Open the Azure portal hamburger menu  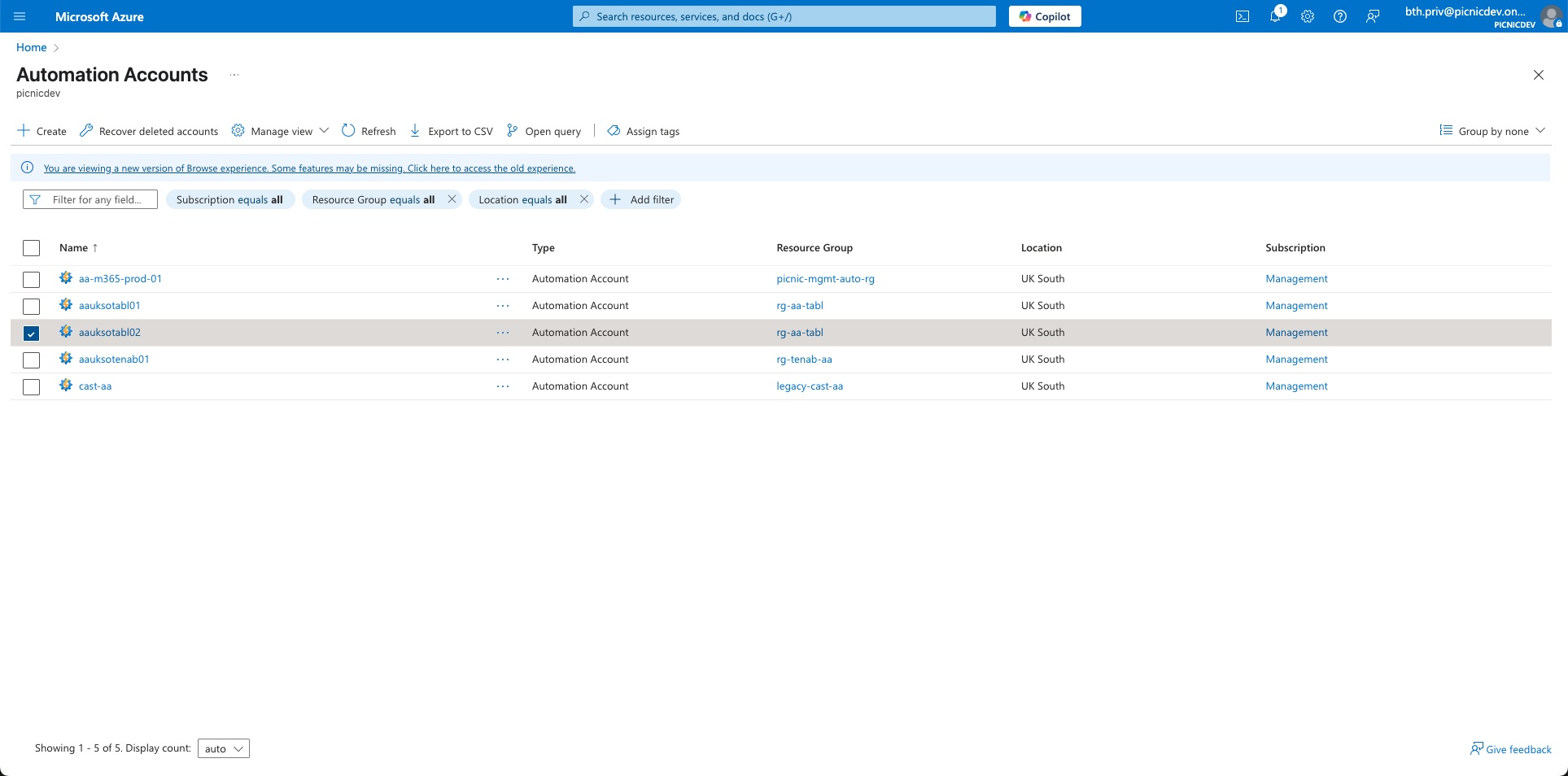[20, 16]
